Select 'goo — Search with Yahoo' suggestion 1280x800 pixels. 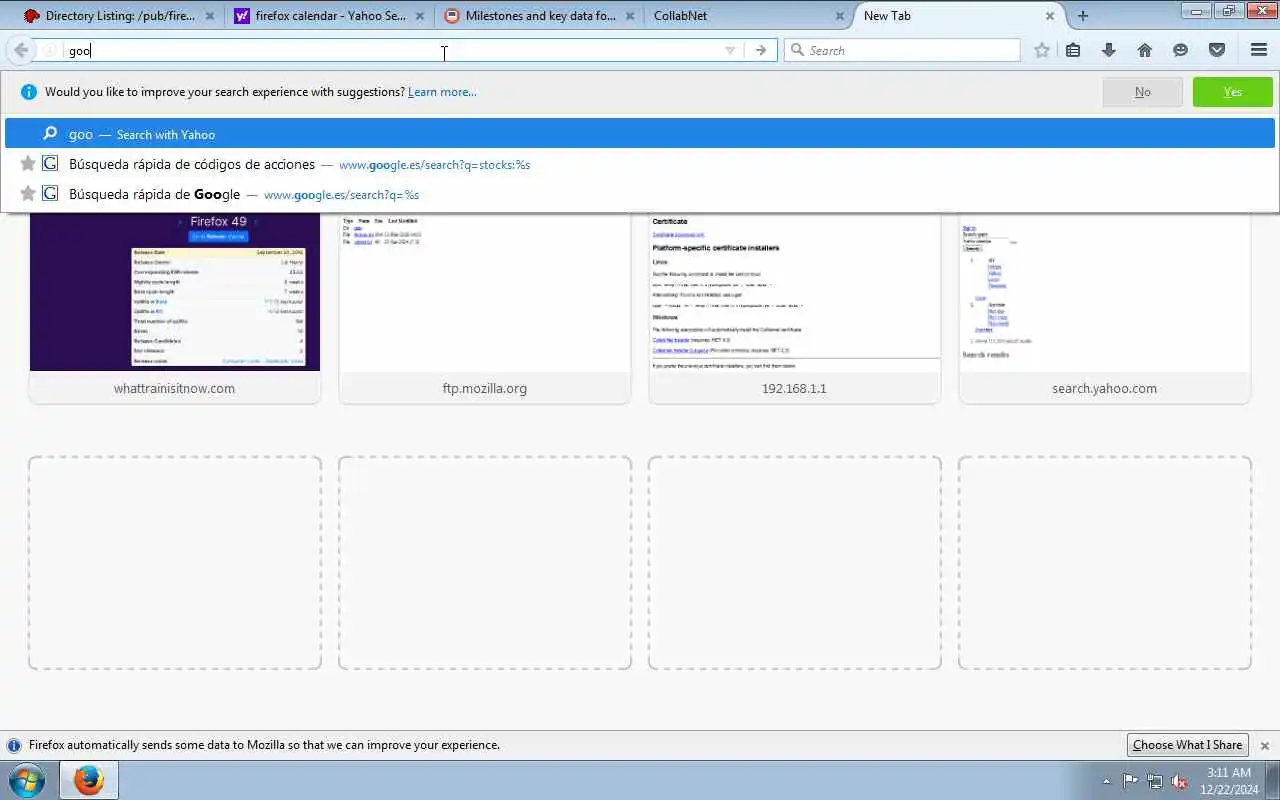[640, 134]
